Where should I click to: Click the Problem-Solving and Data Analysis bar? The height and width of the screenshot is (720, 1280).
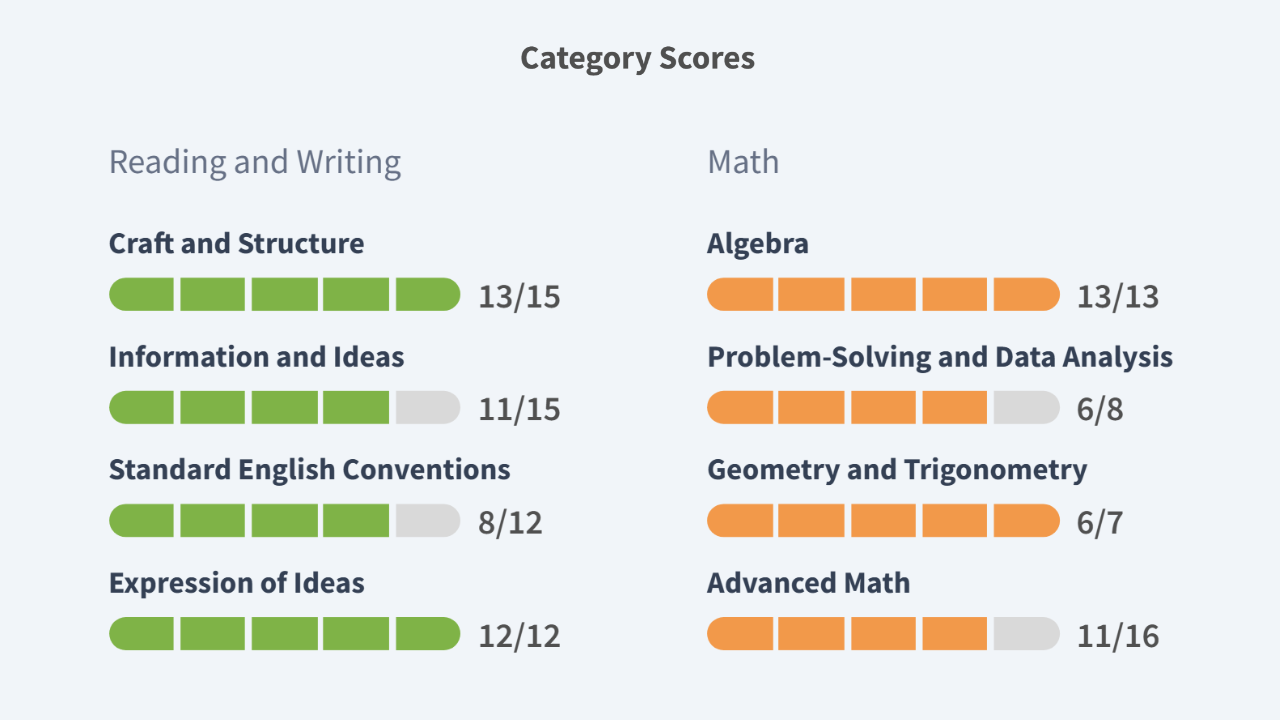882,408
